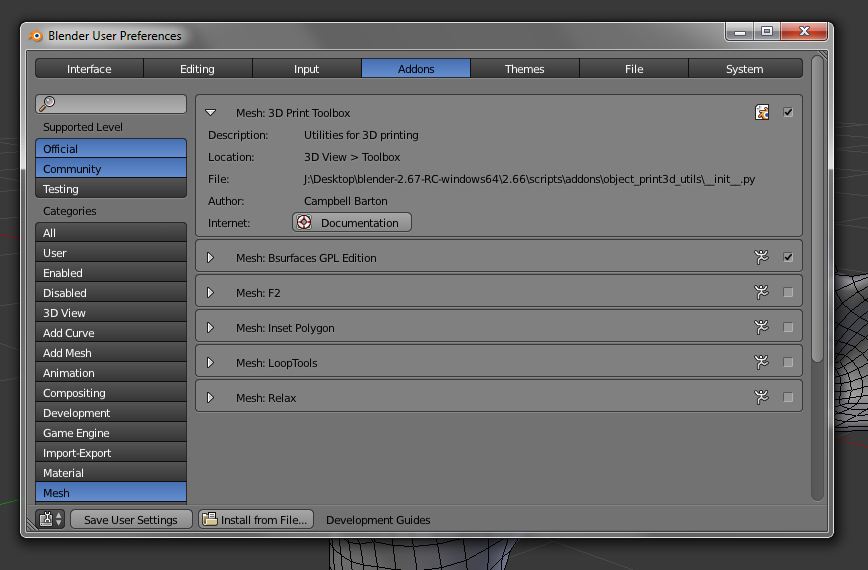
Task: Collapse the 3D Print Toolbox details
Action: 210,112
